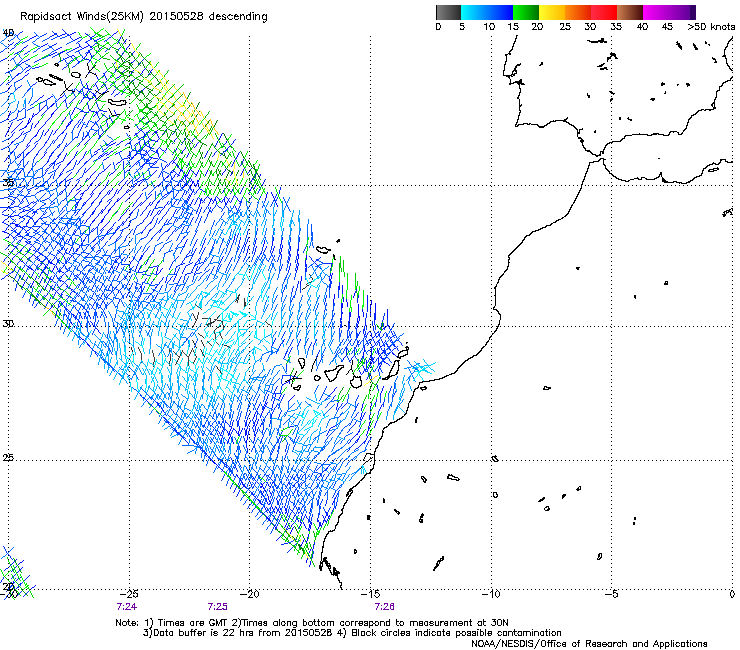Click the '10' legend scale label
Viewport: 740px width, 650px height.
pyautogui.click(x=489, y=26)
